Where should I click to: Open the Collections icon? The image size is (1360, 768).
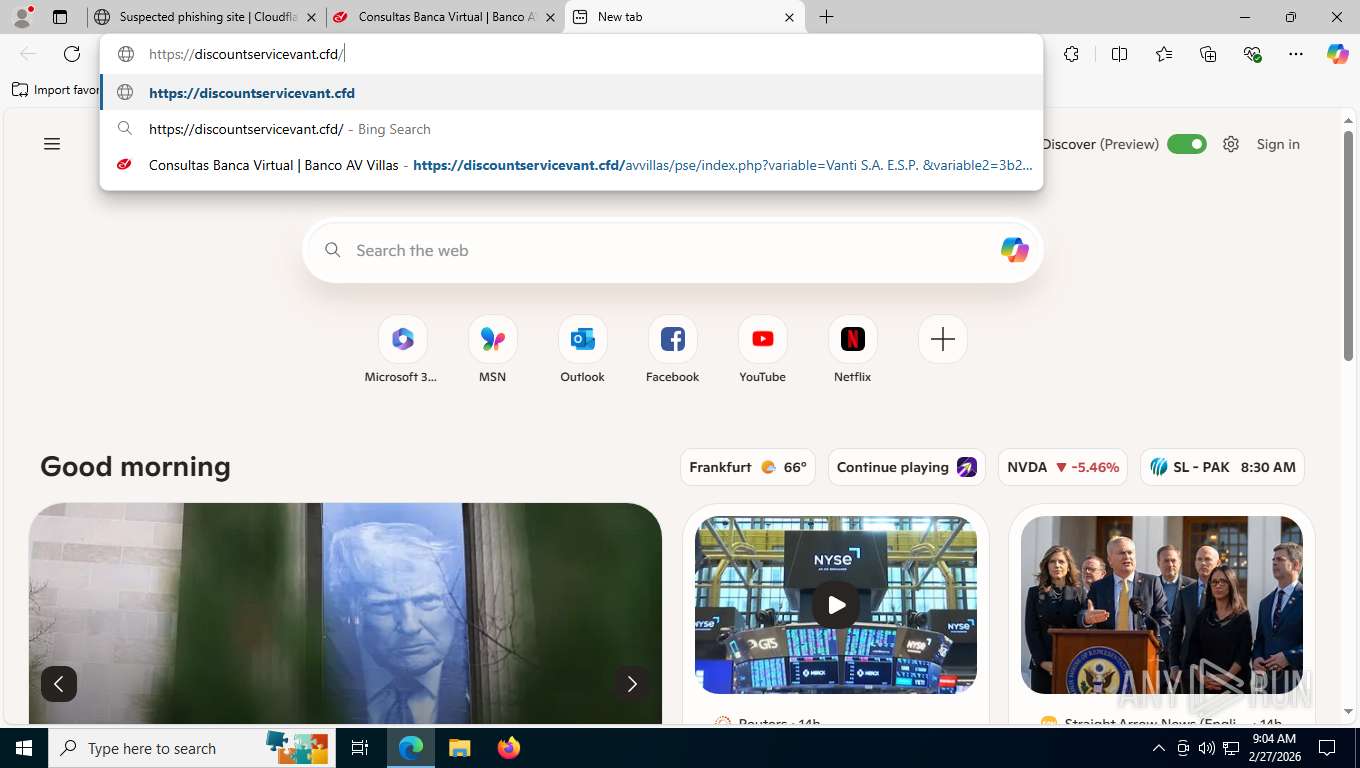tap(1208, 54)
